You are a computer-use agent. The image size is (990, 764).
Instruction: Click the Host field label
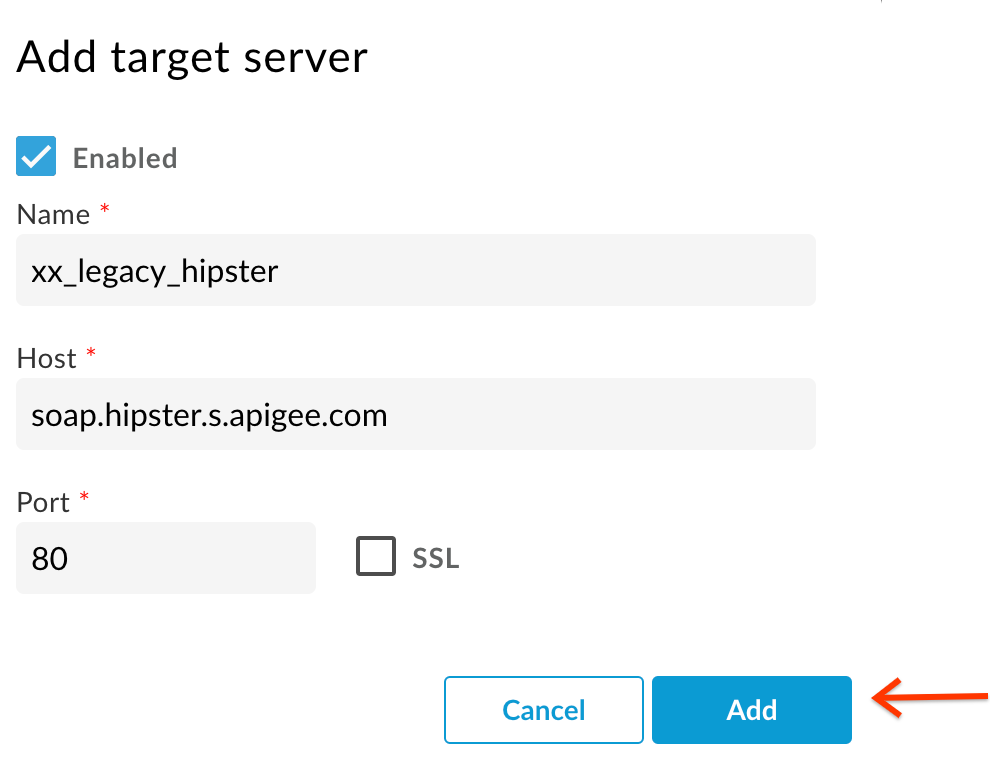(46, 359)
